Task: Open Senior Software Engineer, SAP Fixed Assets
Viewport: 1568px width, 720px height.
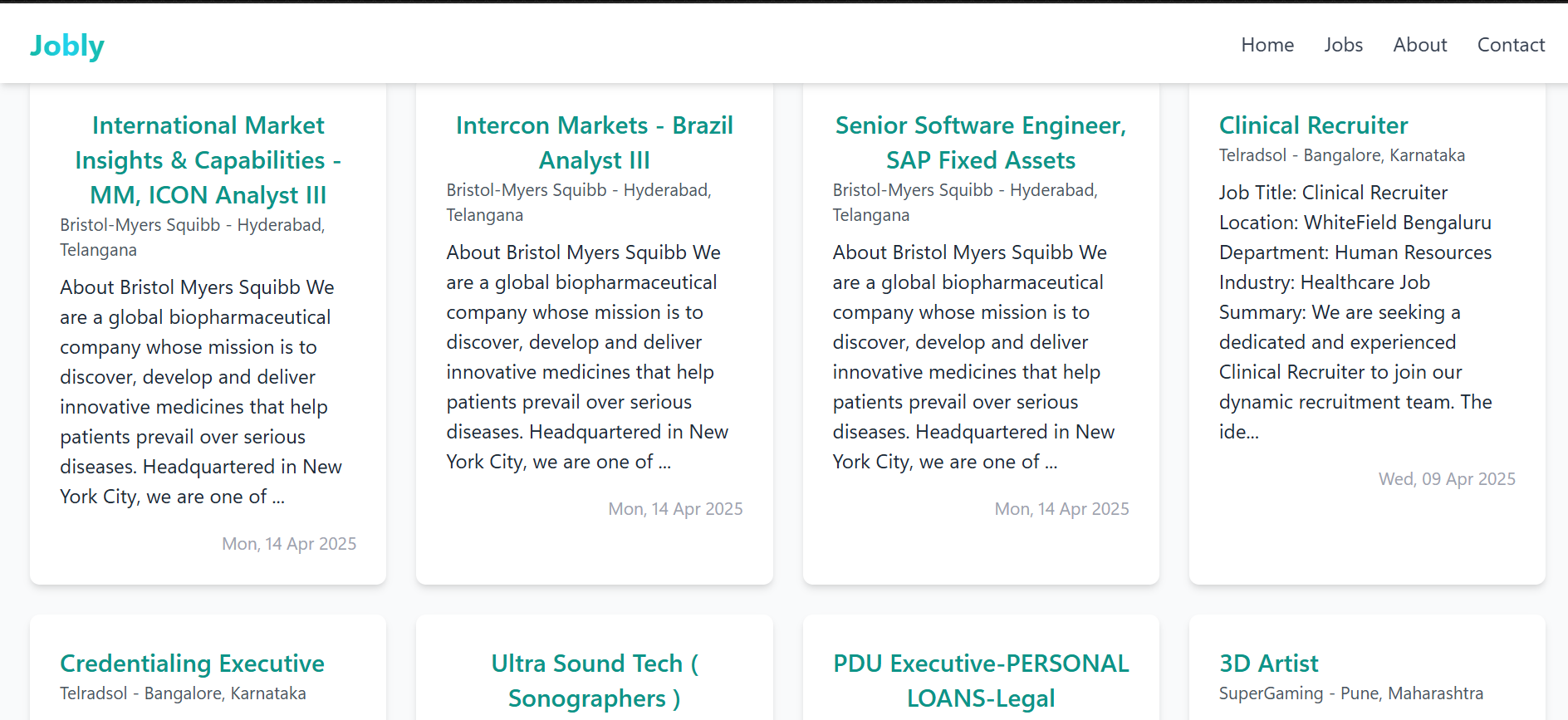Action: pyautogui.click(x=980, y=143)
